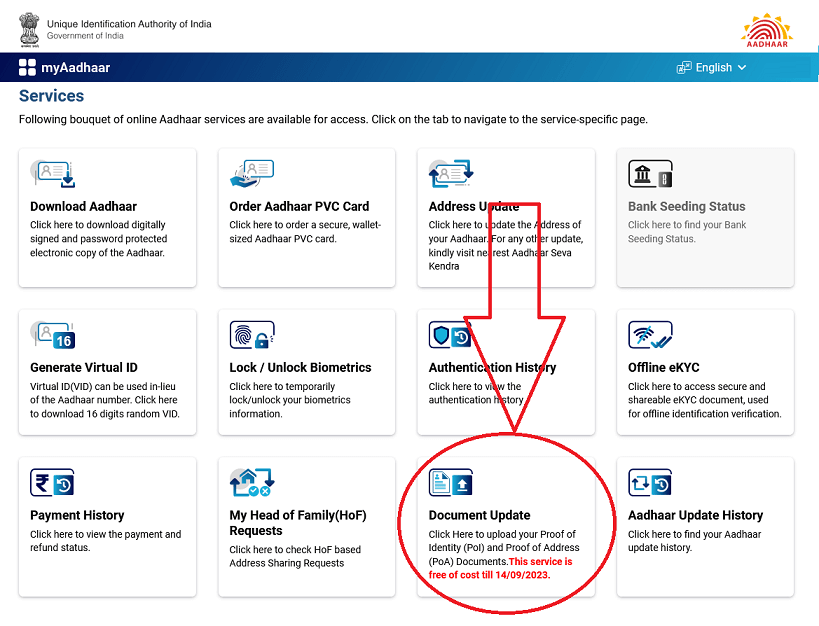Click 'Click here to find your Bank' description

(687, 231)
